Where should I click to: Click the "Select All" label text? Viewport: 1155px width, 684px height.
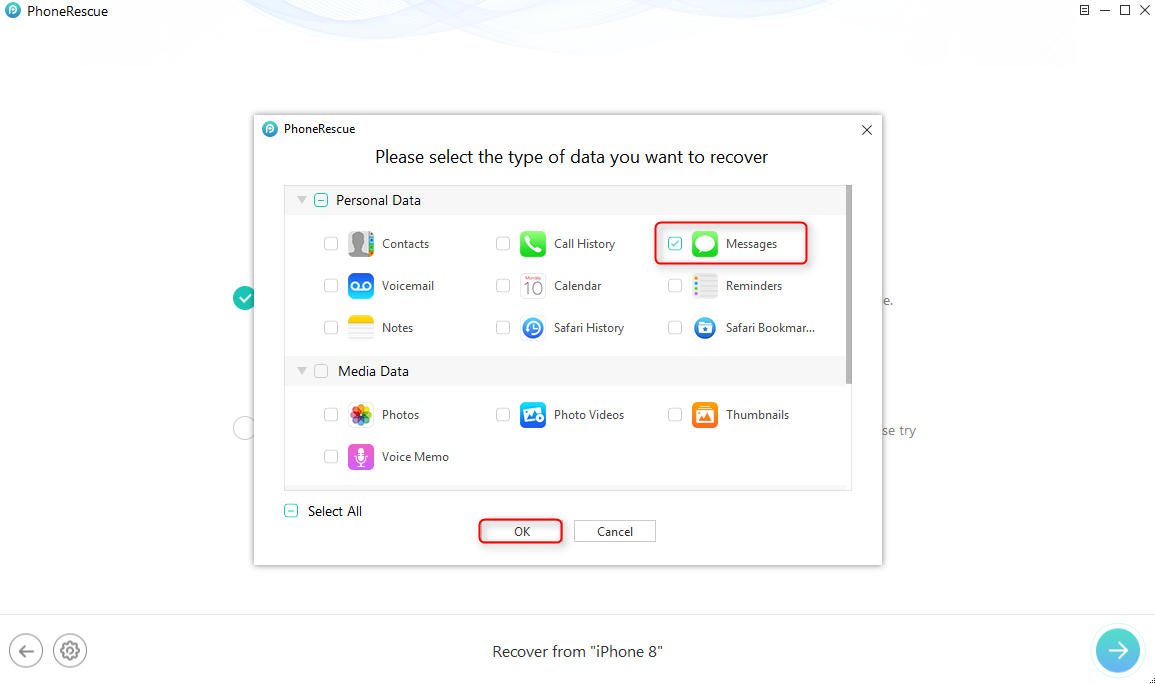click(x=334, y=511)
